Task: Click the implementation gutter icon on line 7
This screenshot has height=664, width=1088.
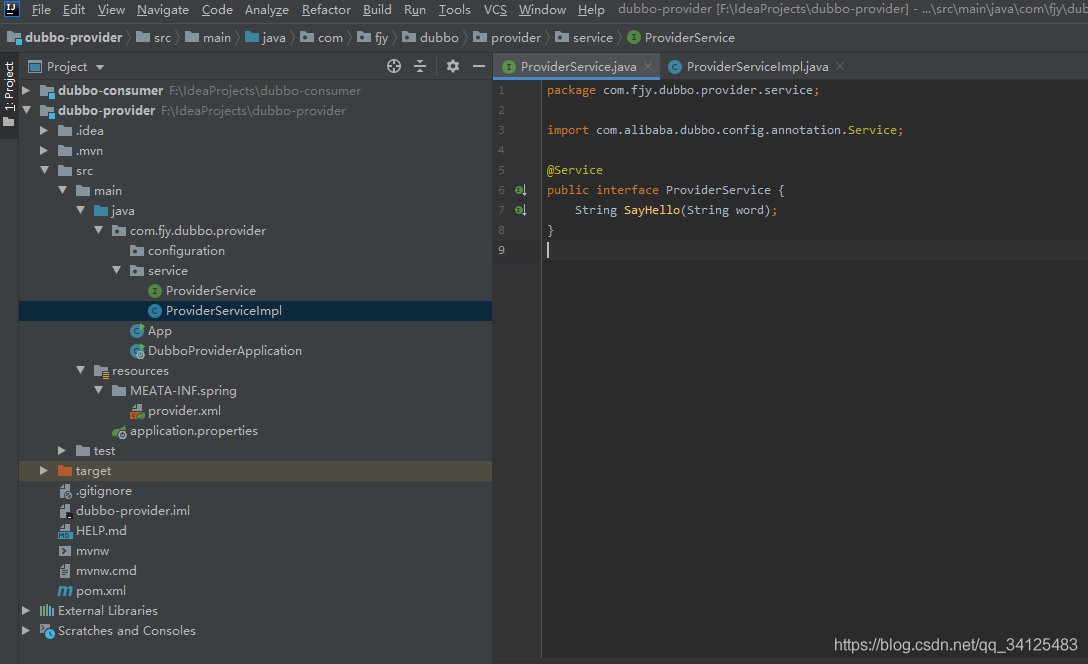Action: [520, 210]
